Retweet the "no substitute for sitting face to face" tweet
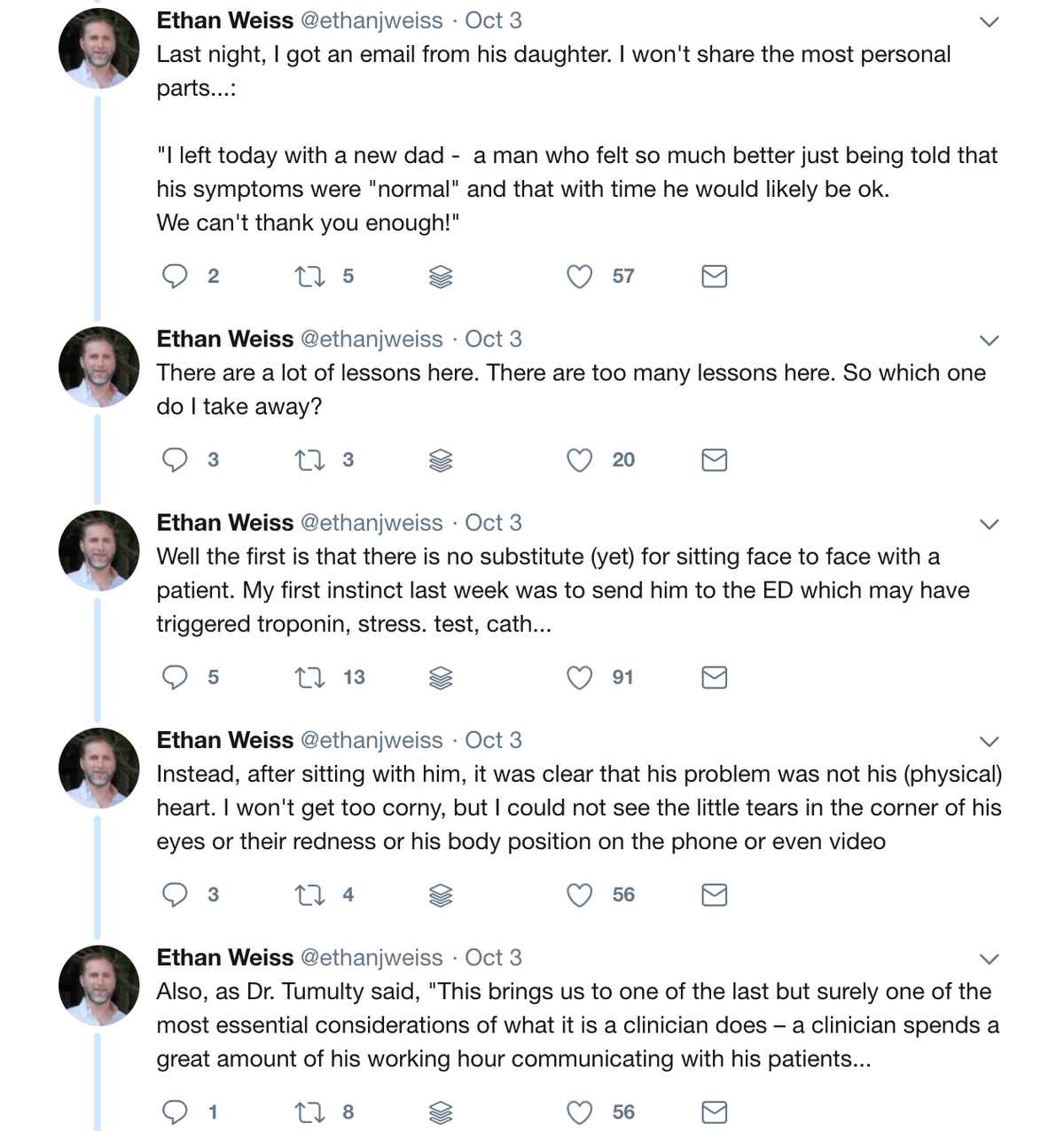 (309, 678)
